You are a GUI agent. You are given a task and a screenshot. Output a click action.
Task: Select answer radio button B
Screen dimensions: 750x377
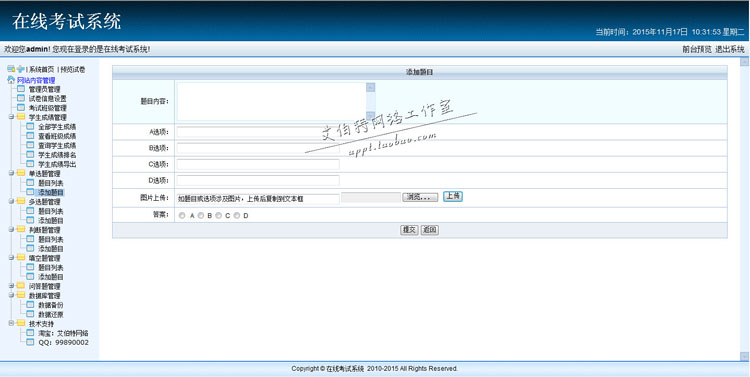click(x=201, y=216)
